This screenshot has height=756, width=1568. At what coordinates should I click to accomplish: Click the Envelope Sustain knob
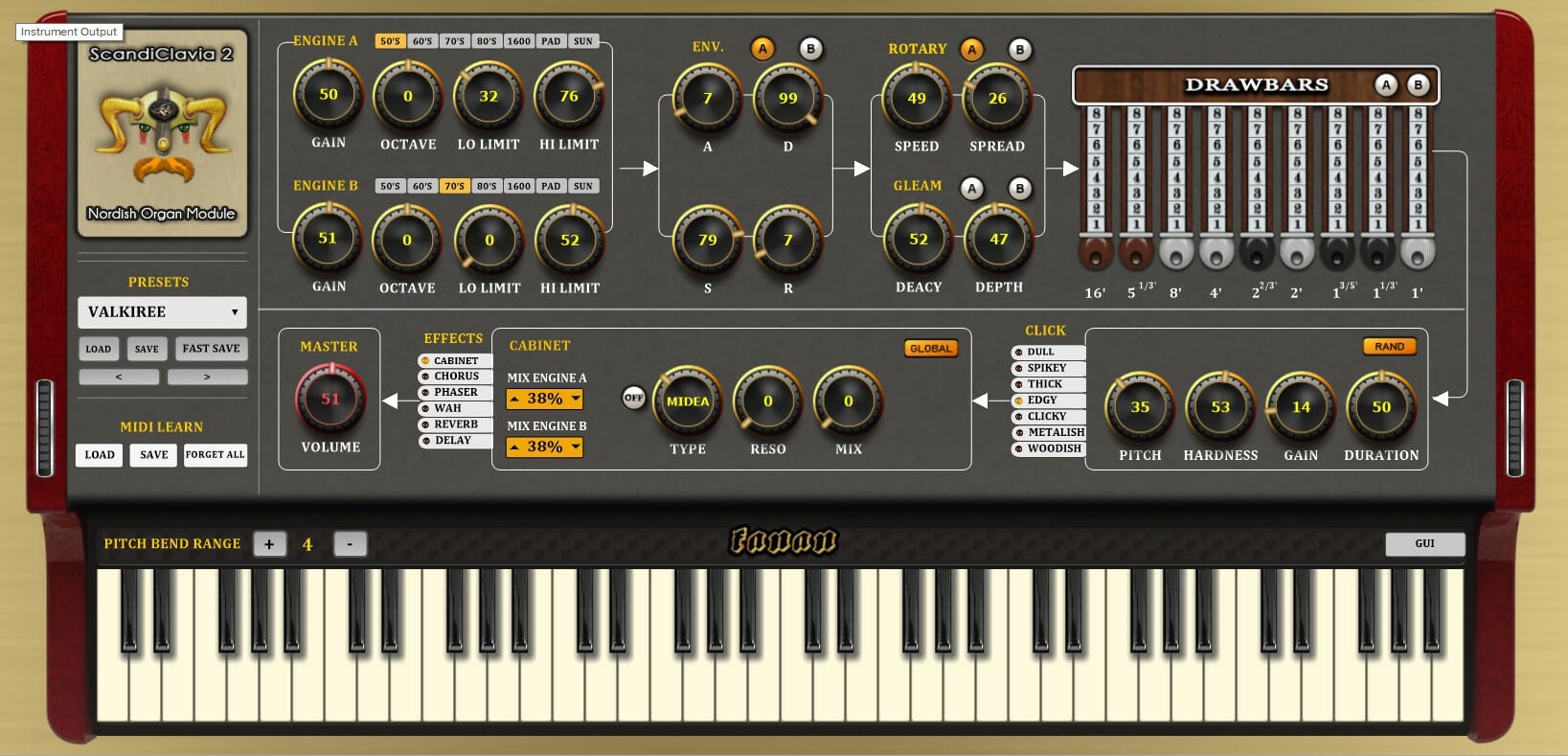707,240
